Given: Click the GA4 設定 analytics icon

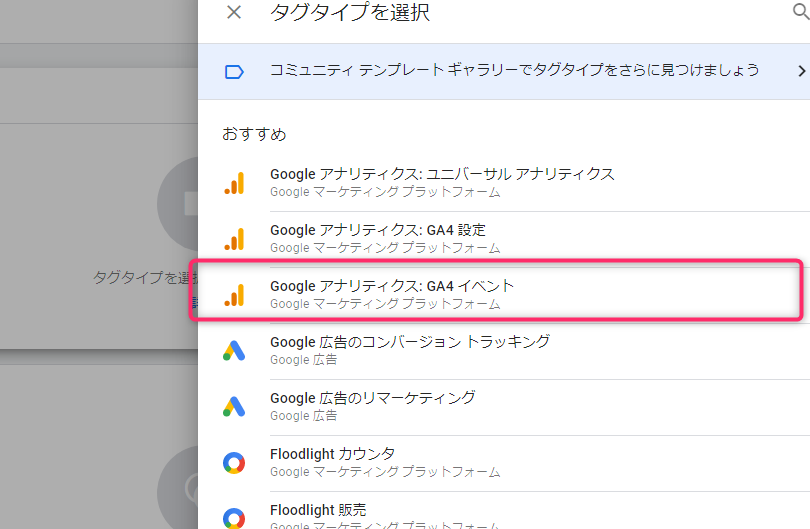Looking at the screenshot, I should [234, 239].
